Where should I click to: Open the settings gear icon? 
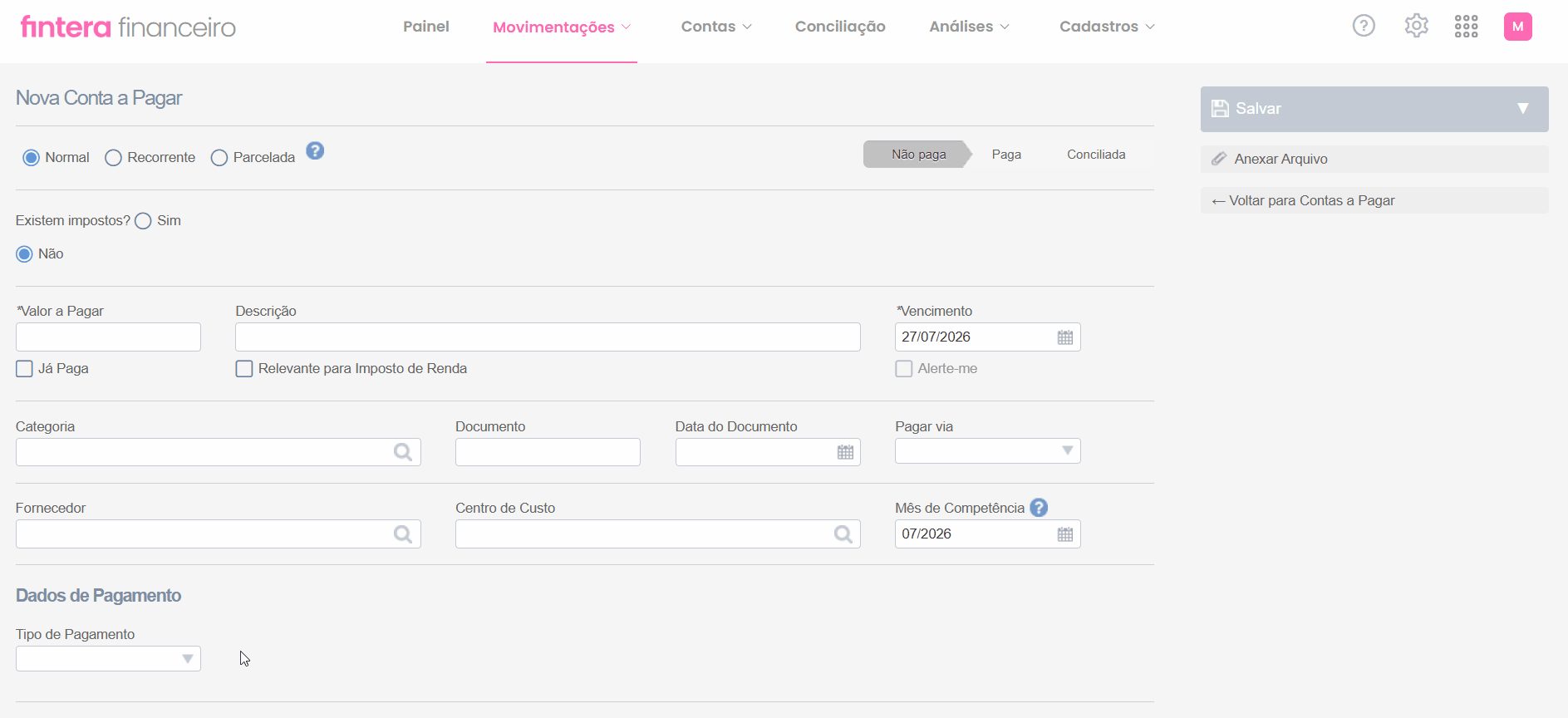(x=1416, y=26)
